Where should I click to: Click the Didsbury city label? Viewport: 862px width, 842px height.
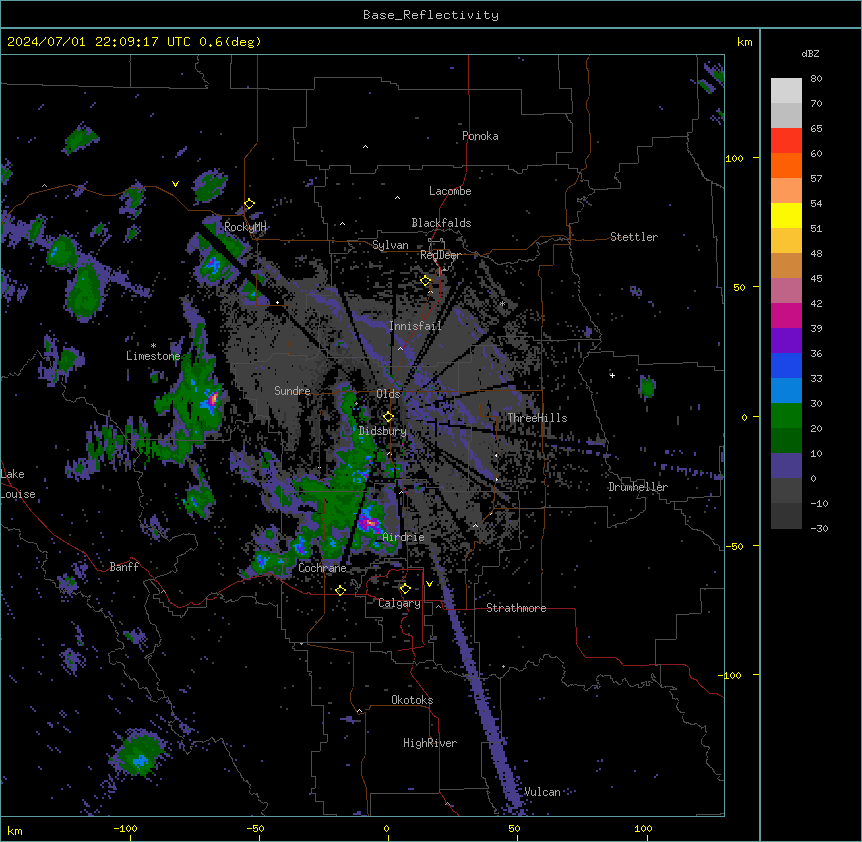(x=383, y=431)
